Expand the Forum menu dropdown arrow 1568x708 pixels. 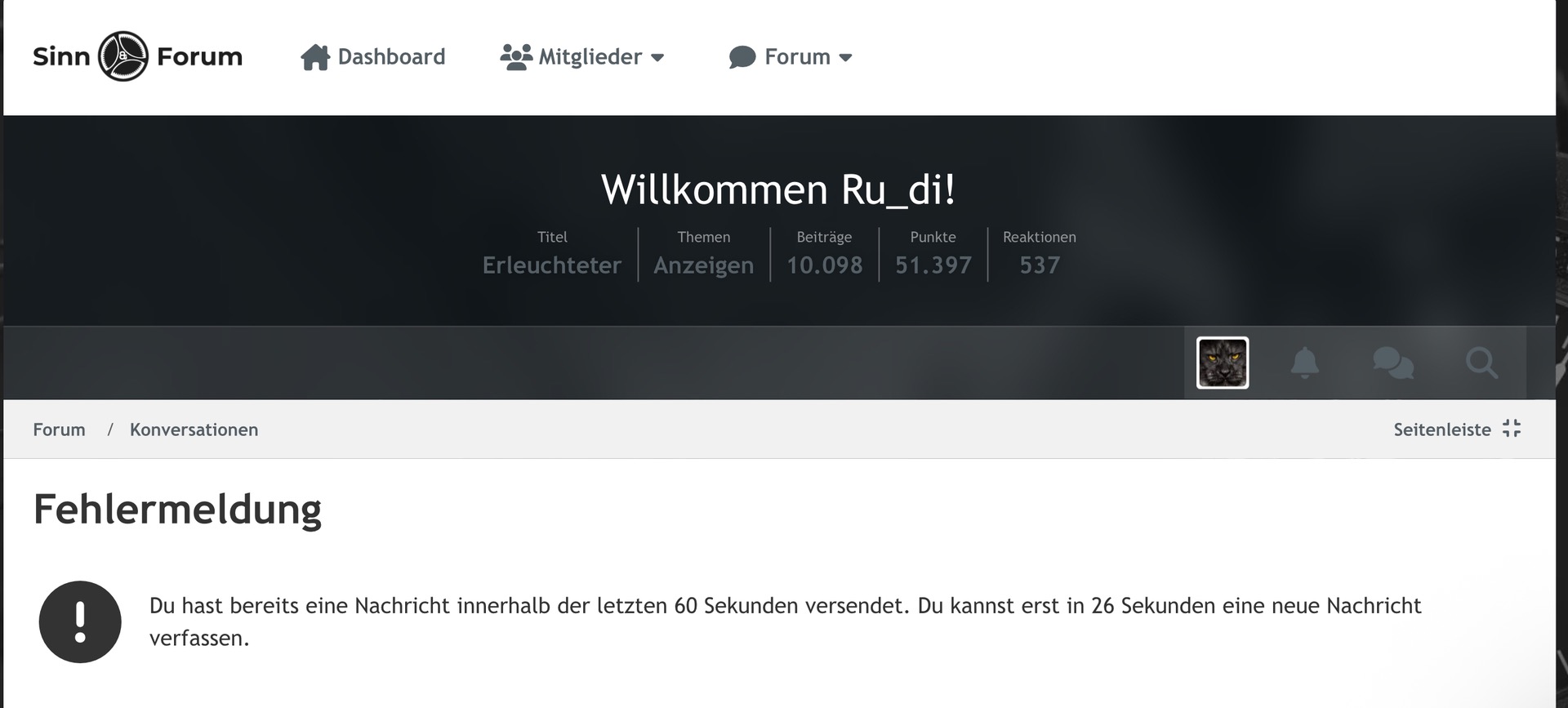click(846, 58)
